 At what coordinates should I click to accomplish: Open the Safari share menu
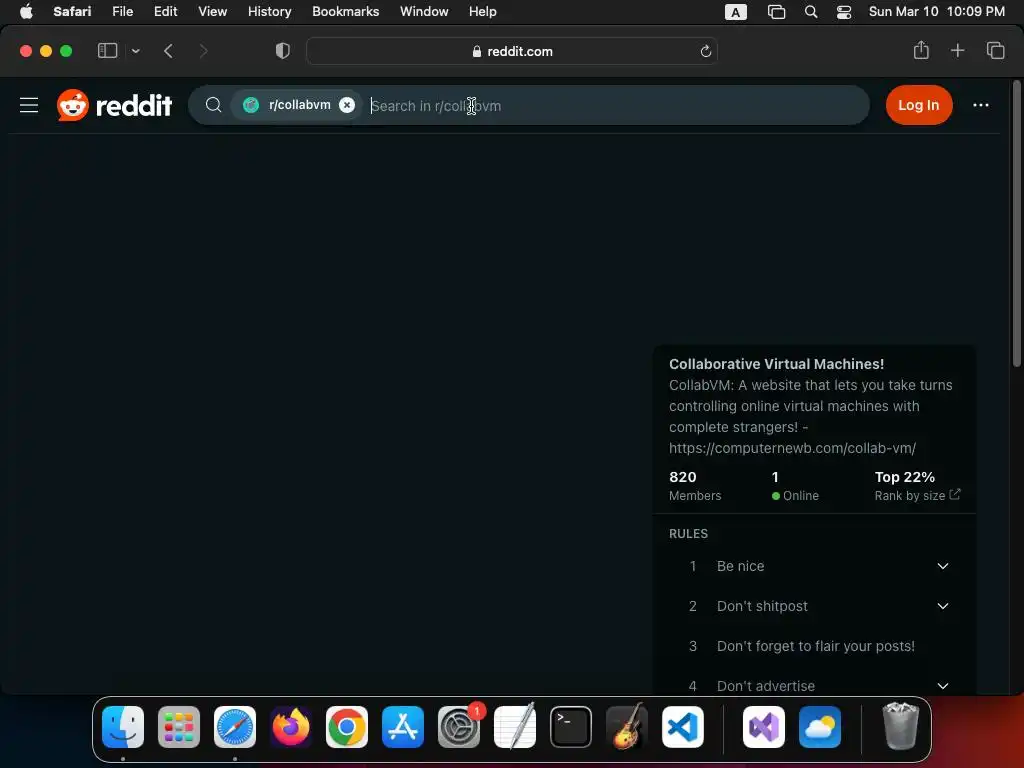(921, 50)
